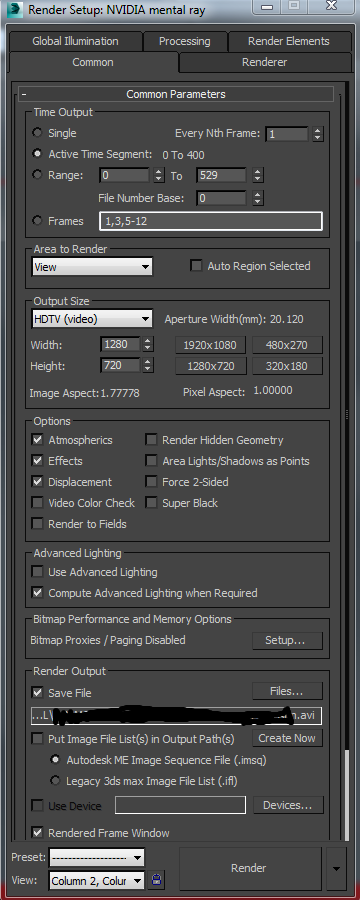Viewport: 360px width, 900px height.
Task: Click the Files... button
Action: click(287, 691)
